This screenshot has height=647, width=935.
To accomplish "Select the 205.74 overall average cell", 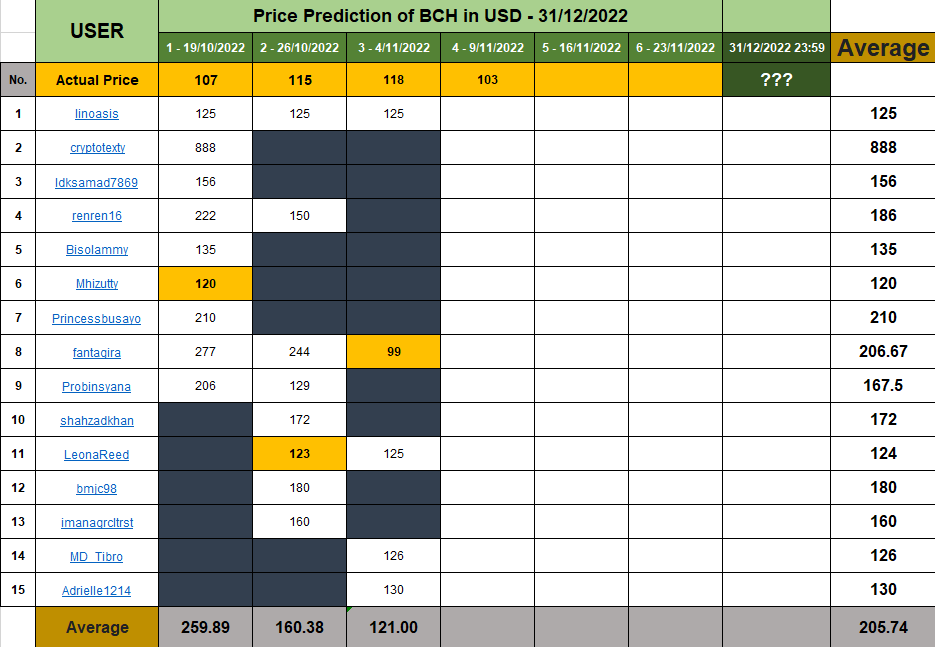I will tap(883, 627).
